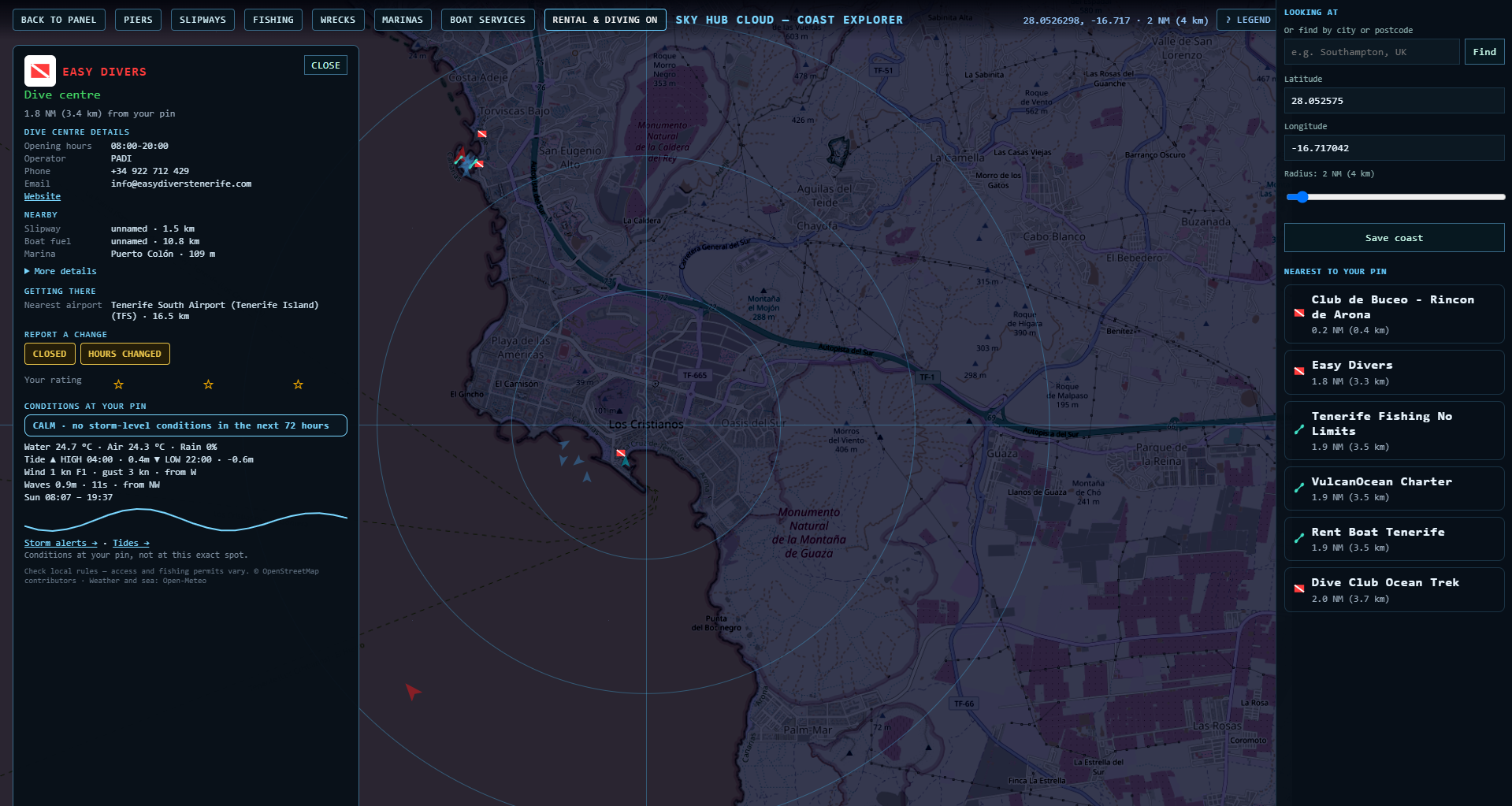Image resolution: width=1512 pixels, height=806 pixels.
Task: Focus the city or postcode search field
Action: click(x=1372, y=52)
